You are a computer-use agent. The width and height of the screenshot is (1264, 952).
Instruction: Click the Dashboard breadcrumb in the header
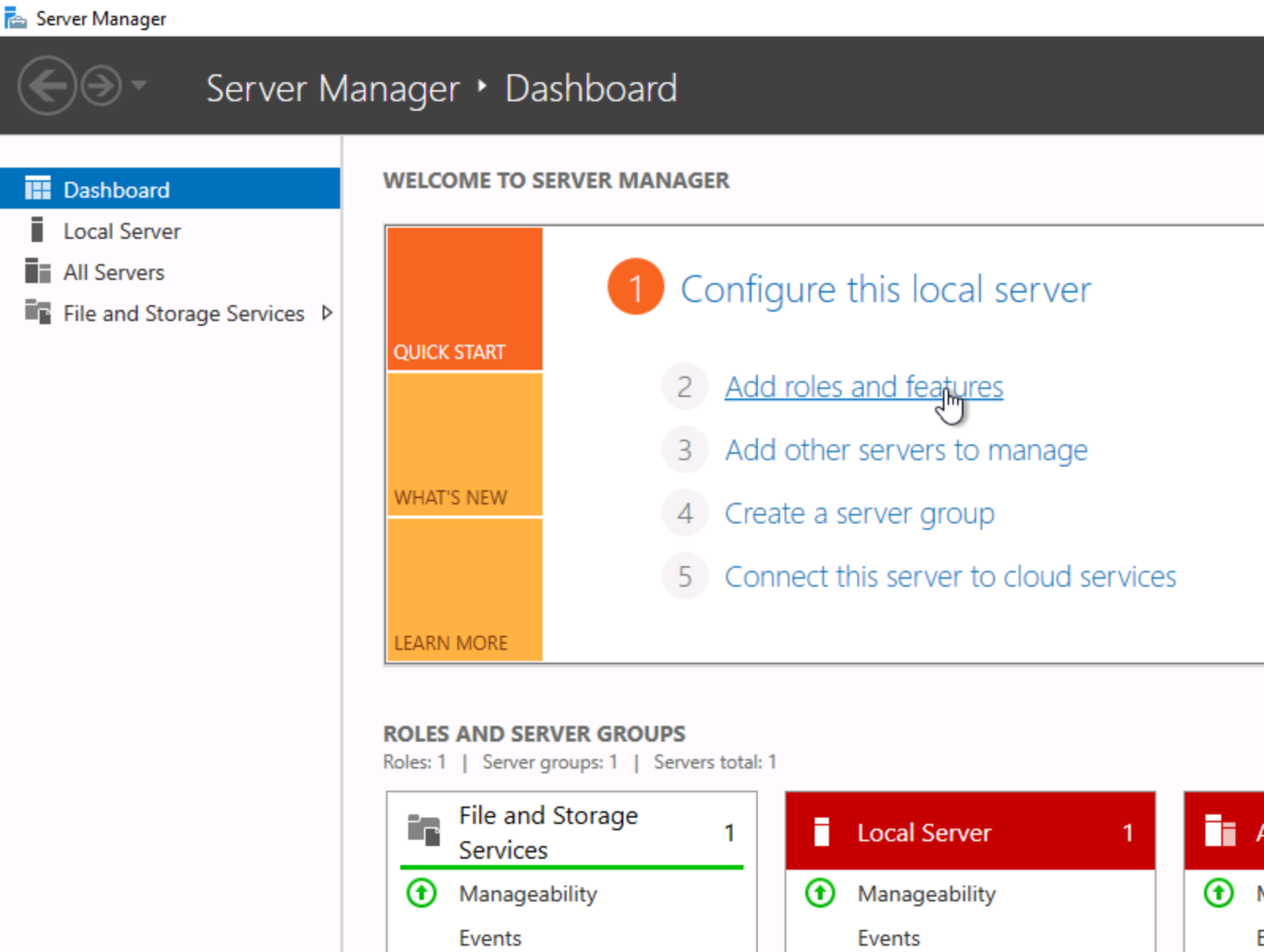coord(591,88)
